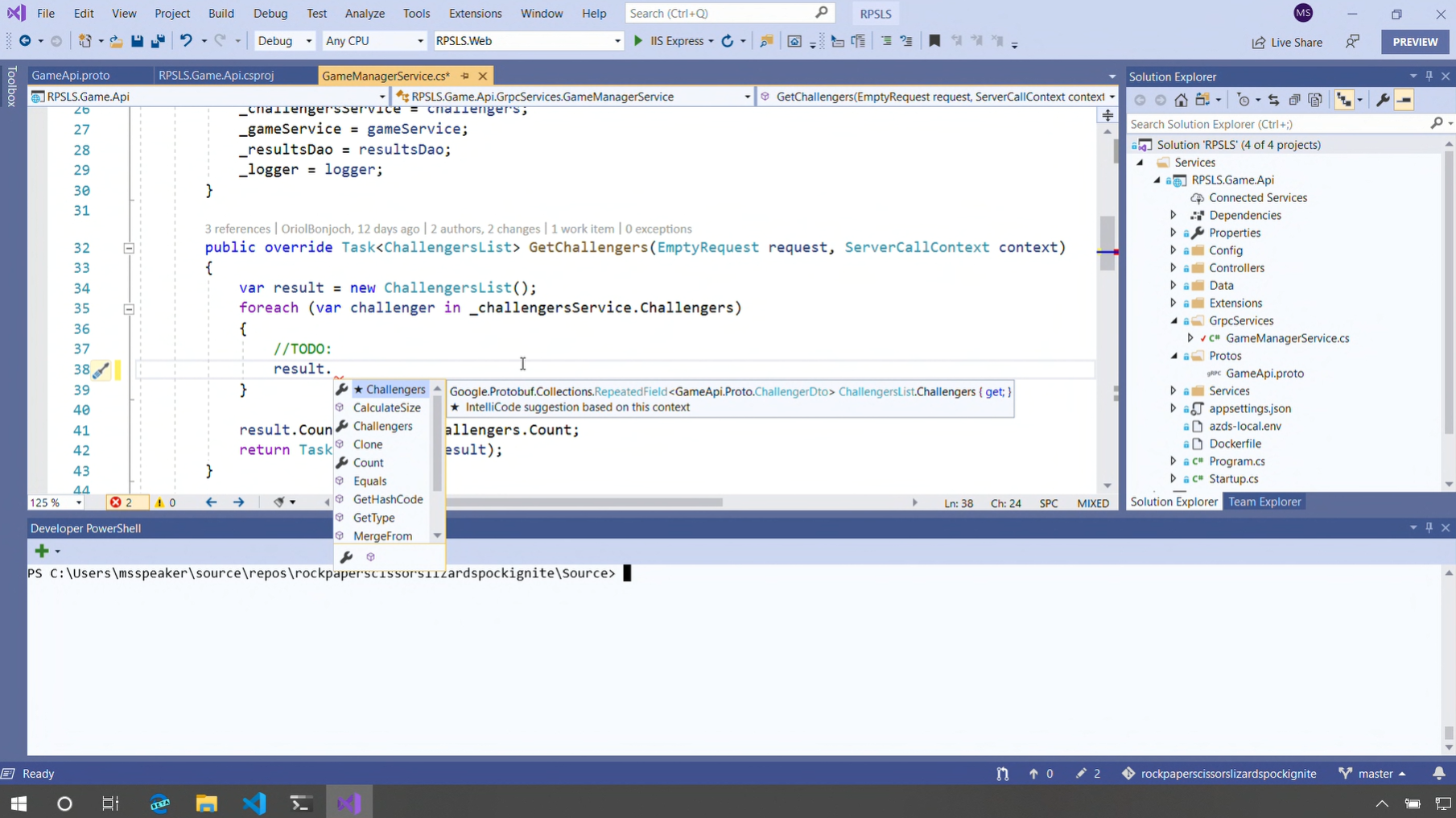Toggle the Solution Explorer nested view button

click(1344, 100)
